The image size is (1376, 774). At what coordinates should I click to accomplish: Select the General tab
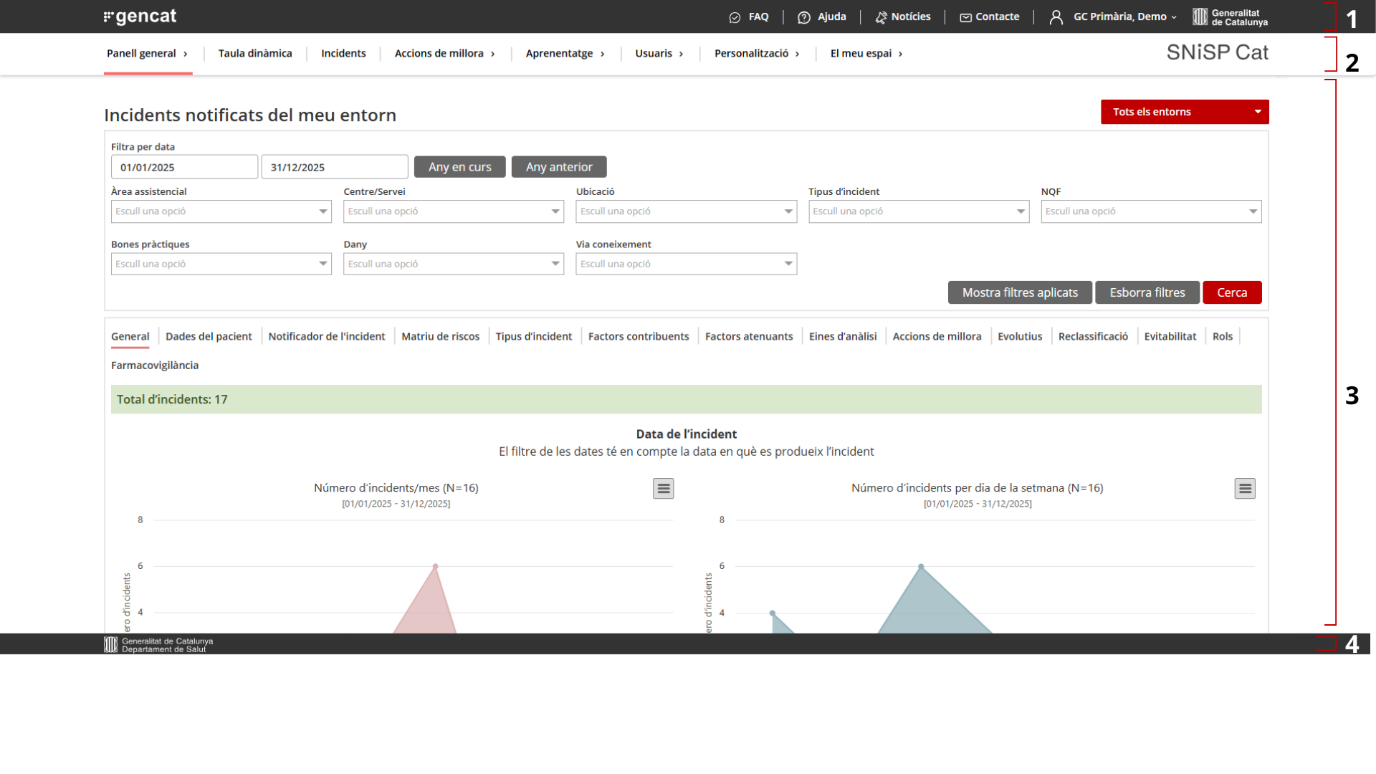point(130,337)
